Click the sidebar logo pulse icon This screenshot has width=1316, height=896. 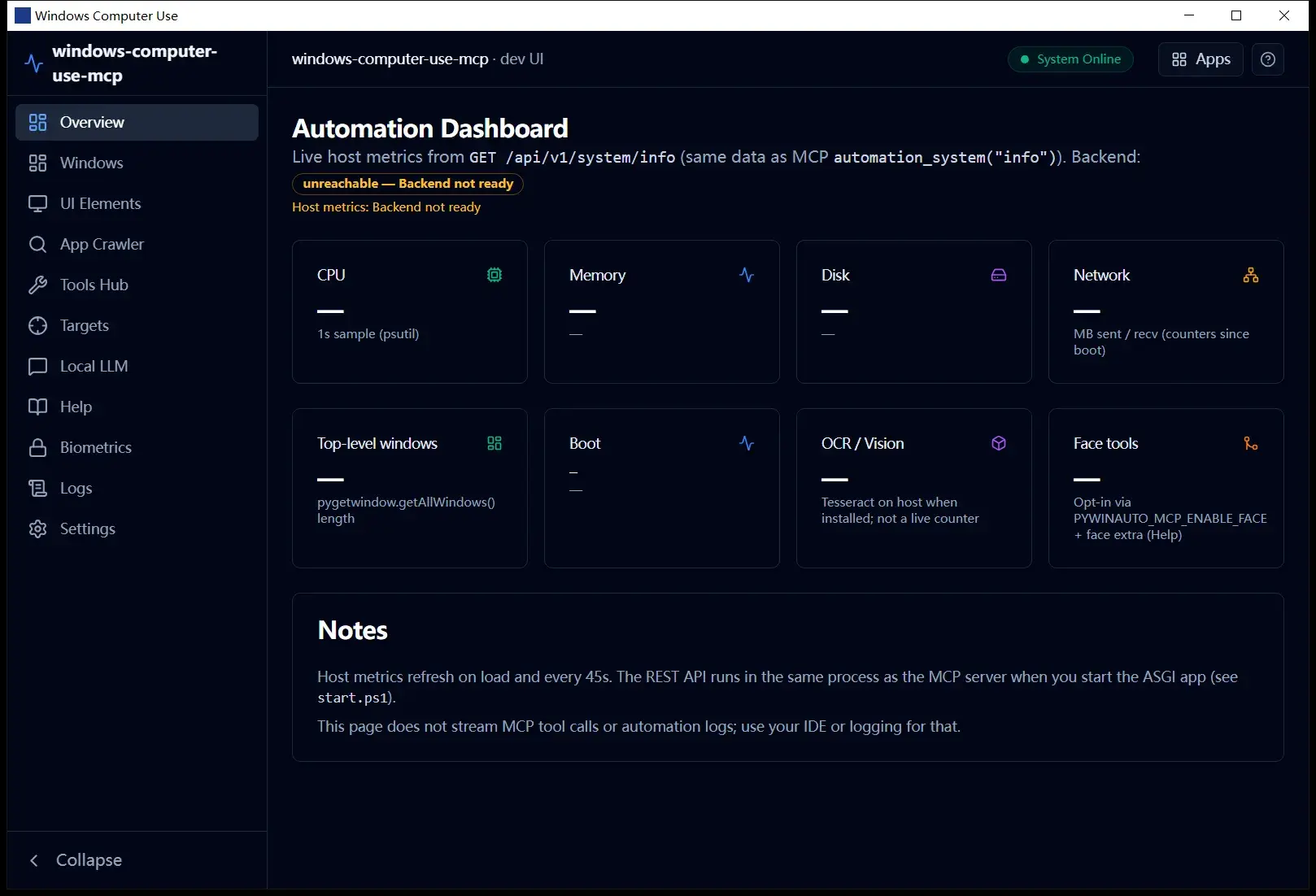33,63
